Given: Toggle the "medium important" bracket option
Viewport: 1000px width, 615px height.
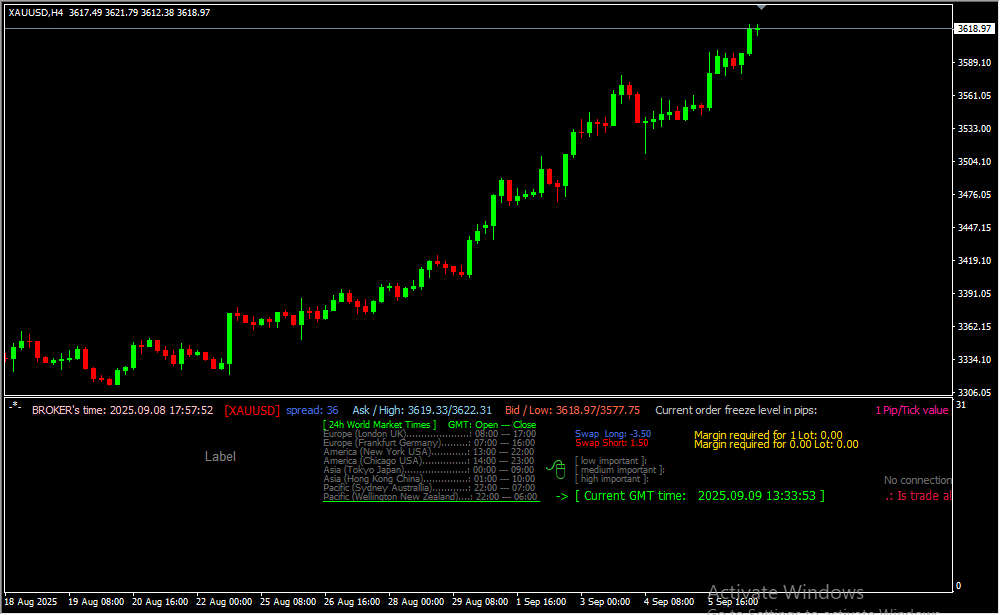Looking at the screenshot, I should tap(619, 470).
